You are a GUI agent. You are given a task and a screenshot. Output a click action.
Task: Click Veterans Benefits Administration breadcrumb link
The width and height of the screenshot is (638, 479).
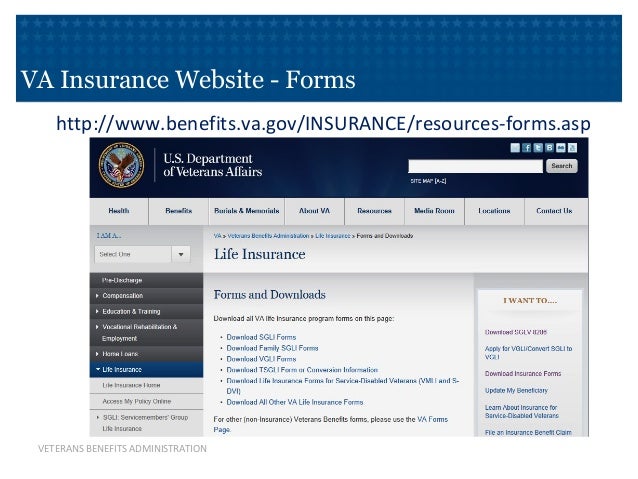click(269, 236)
